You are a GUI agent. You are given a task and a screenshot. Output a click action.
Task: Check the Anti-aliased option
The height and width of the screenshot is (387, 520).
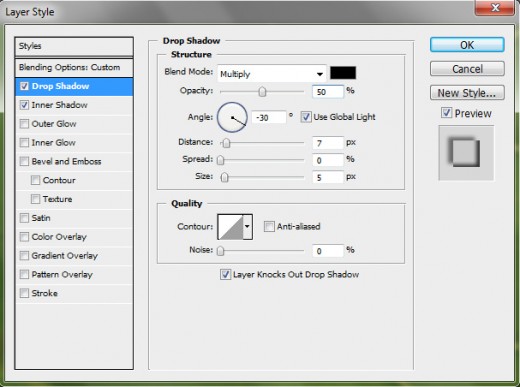[269, 227]
